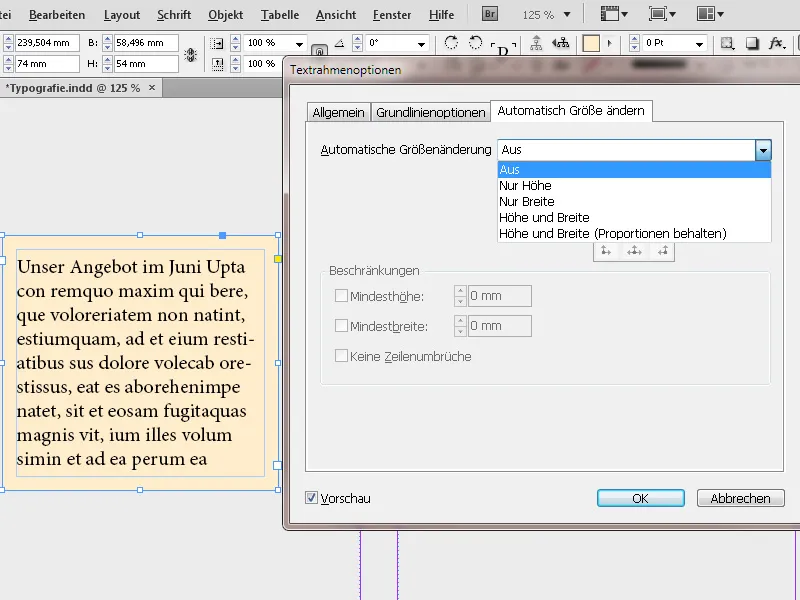Click Abbrechen to cancel the dialog

(740, 498)
